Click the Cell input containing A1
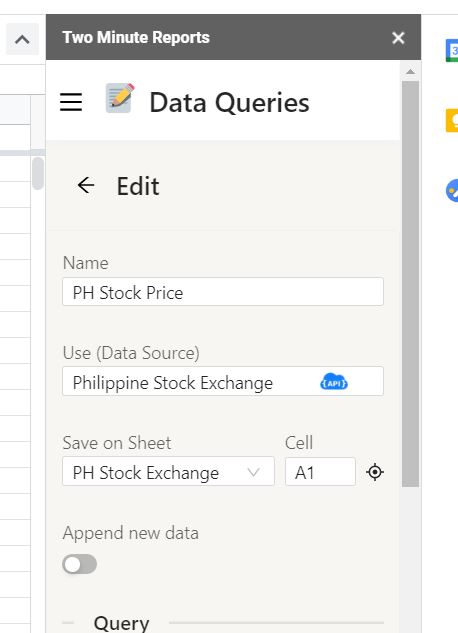Screen dimensions: 458x633 (320, 472)
